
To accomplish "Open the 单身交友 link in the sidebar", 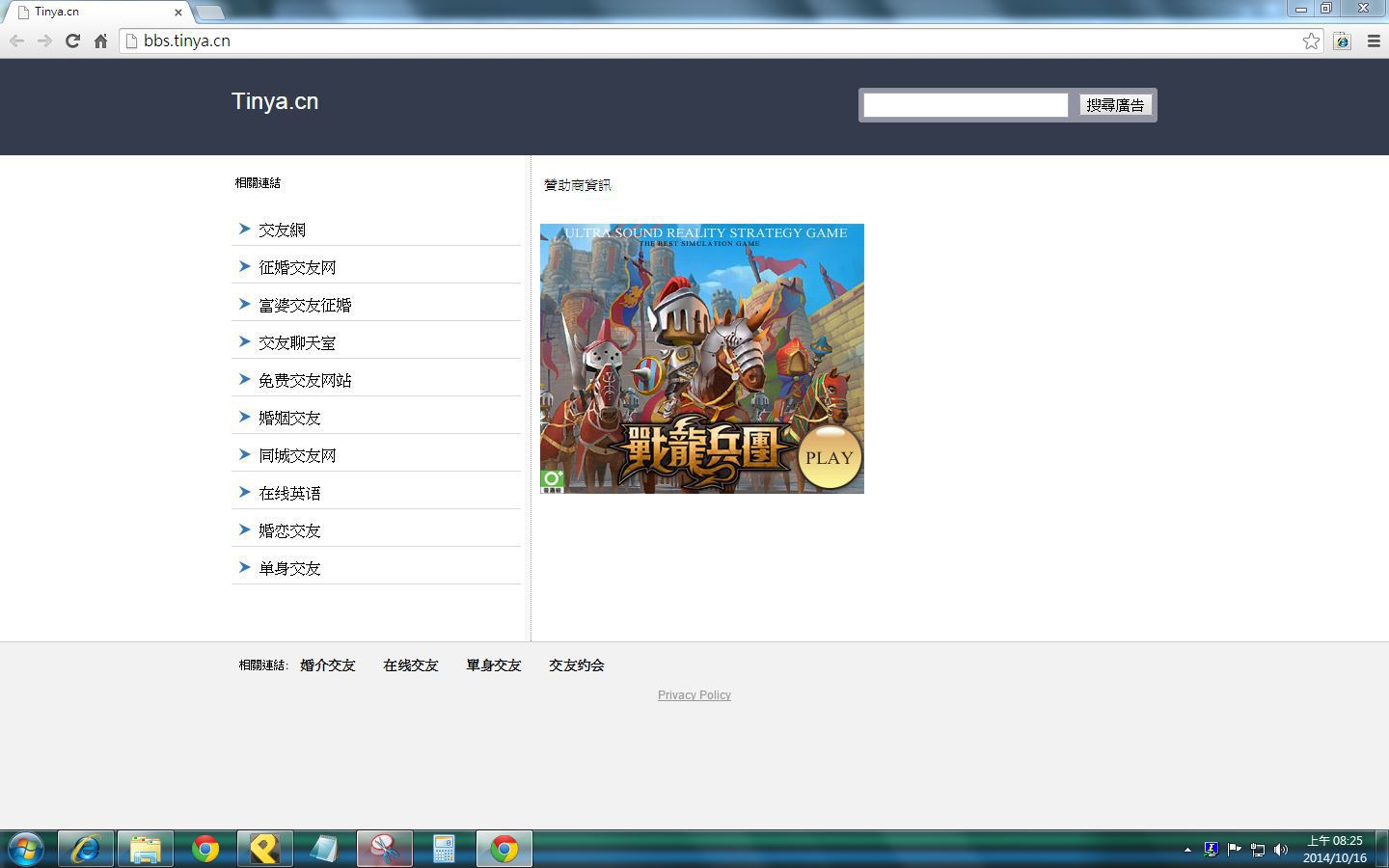I will pyautogui.click(x=289, y=568).
